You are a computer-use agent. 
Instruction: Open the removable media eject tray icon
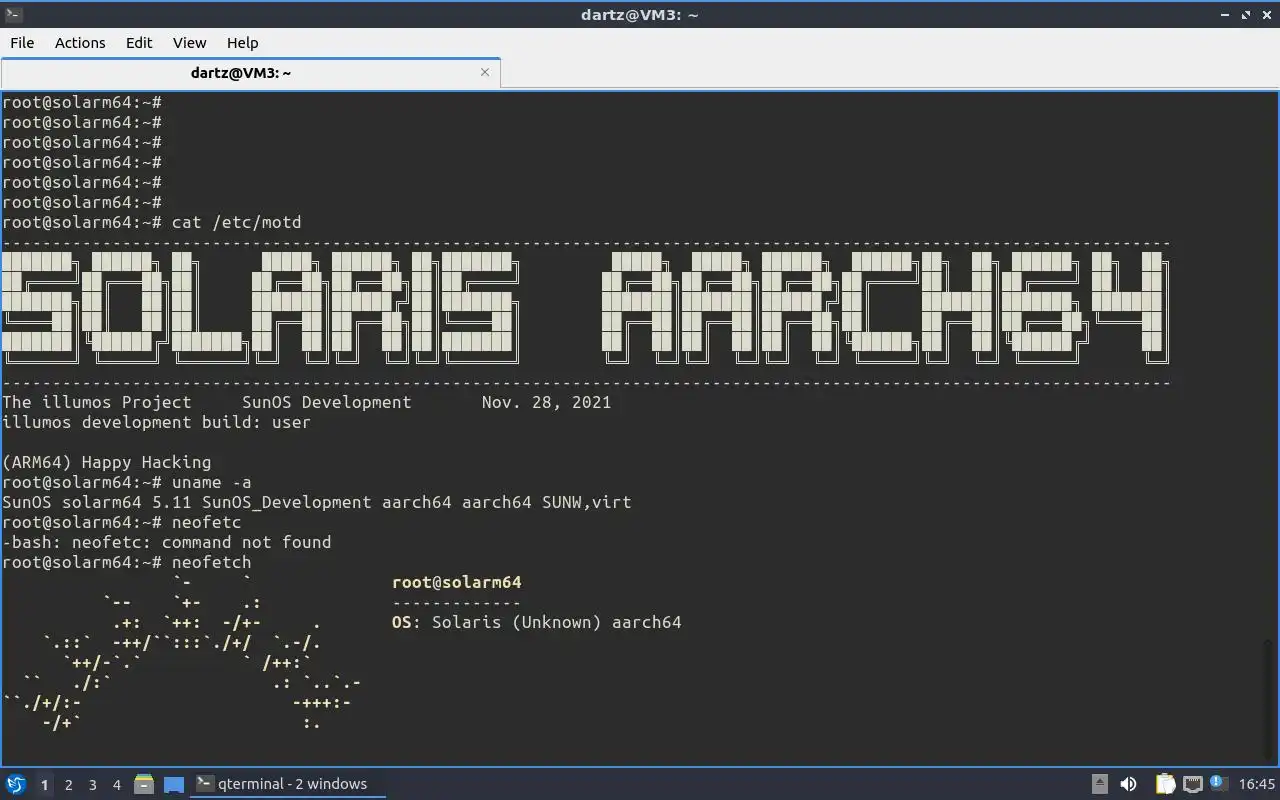click(x=1099, y=784)
